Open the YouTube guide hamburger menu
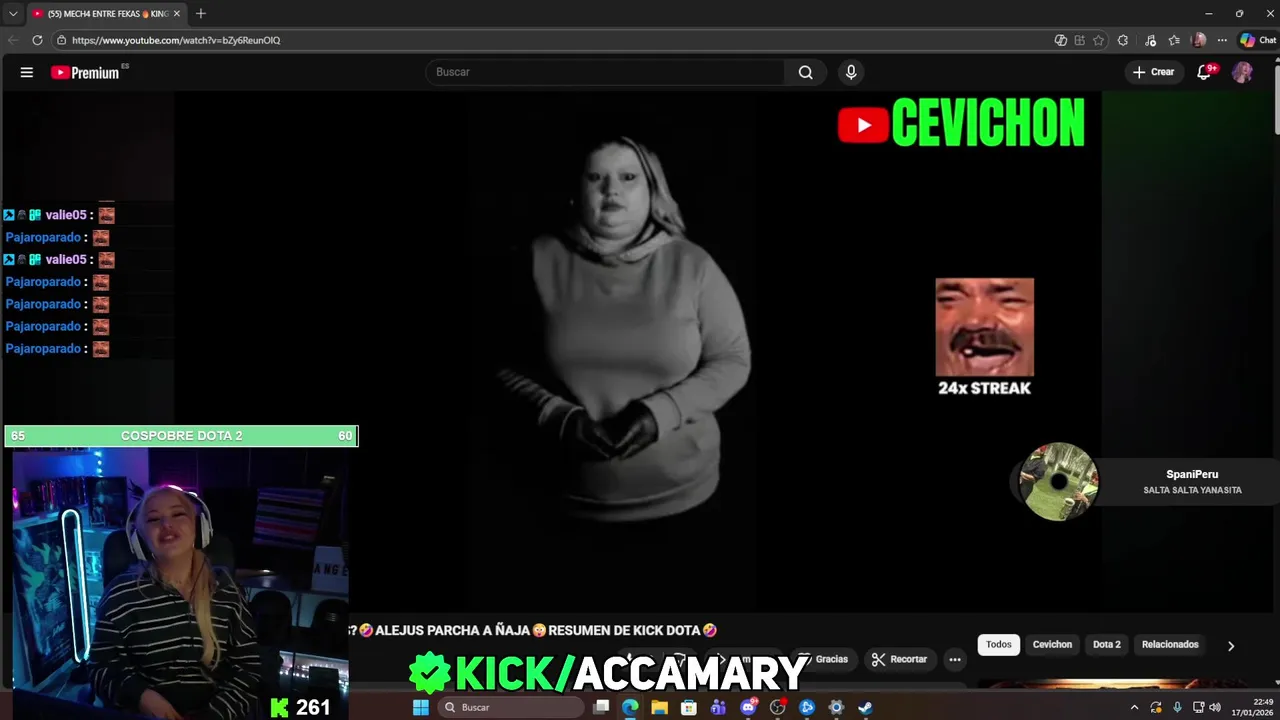 pos(27,72)
